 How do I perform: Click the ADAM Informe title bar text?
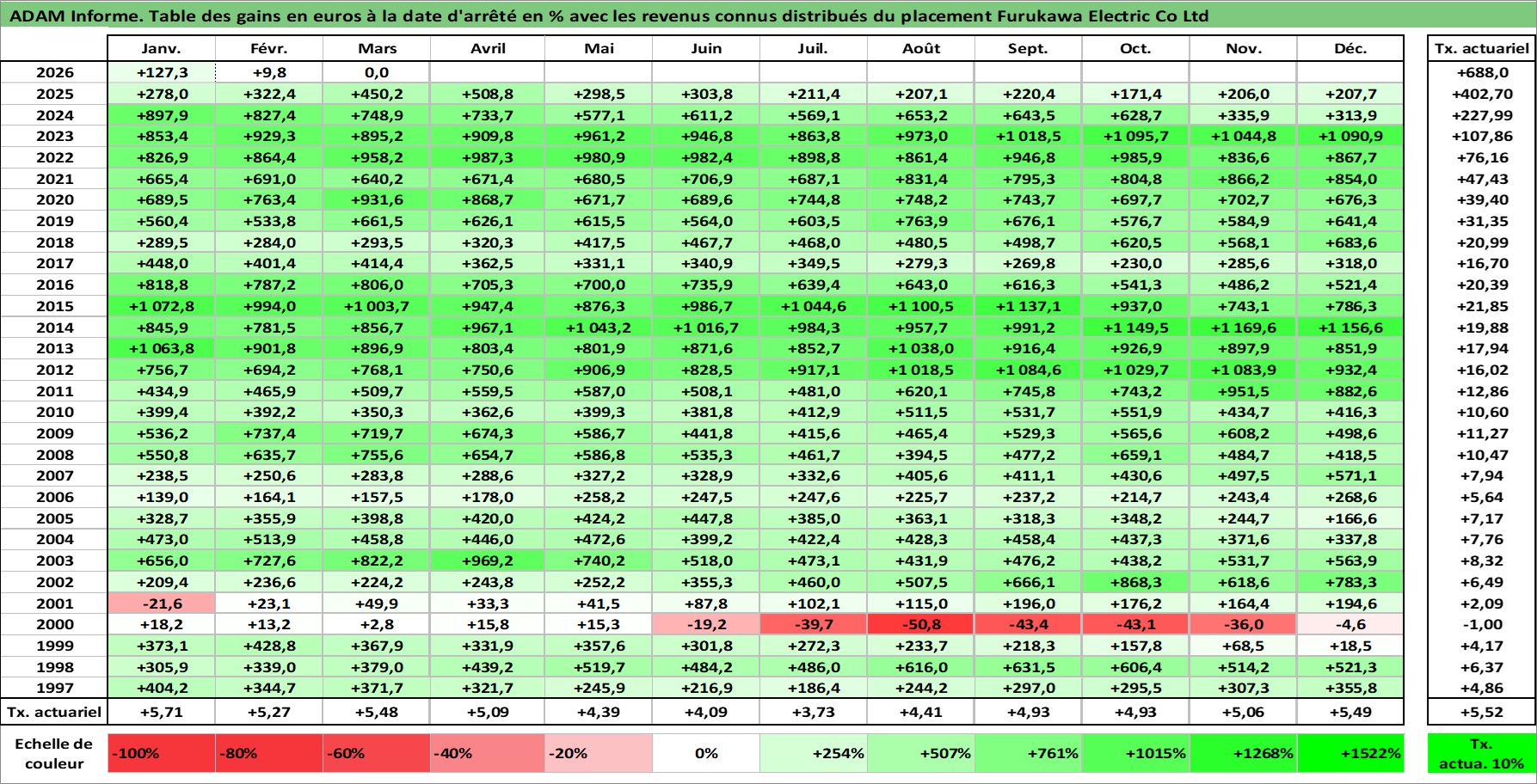[x=609, y=15]
